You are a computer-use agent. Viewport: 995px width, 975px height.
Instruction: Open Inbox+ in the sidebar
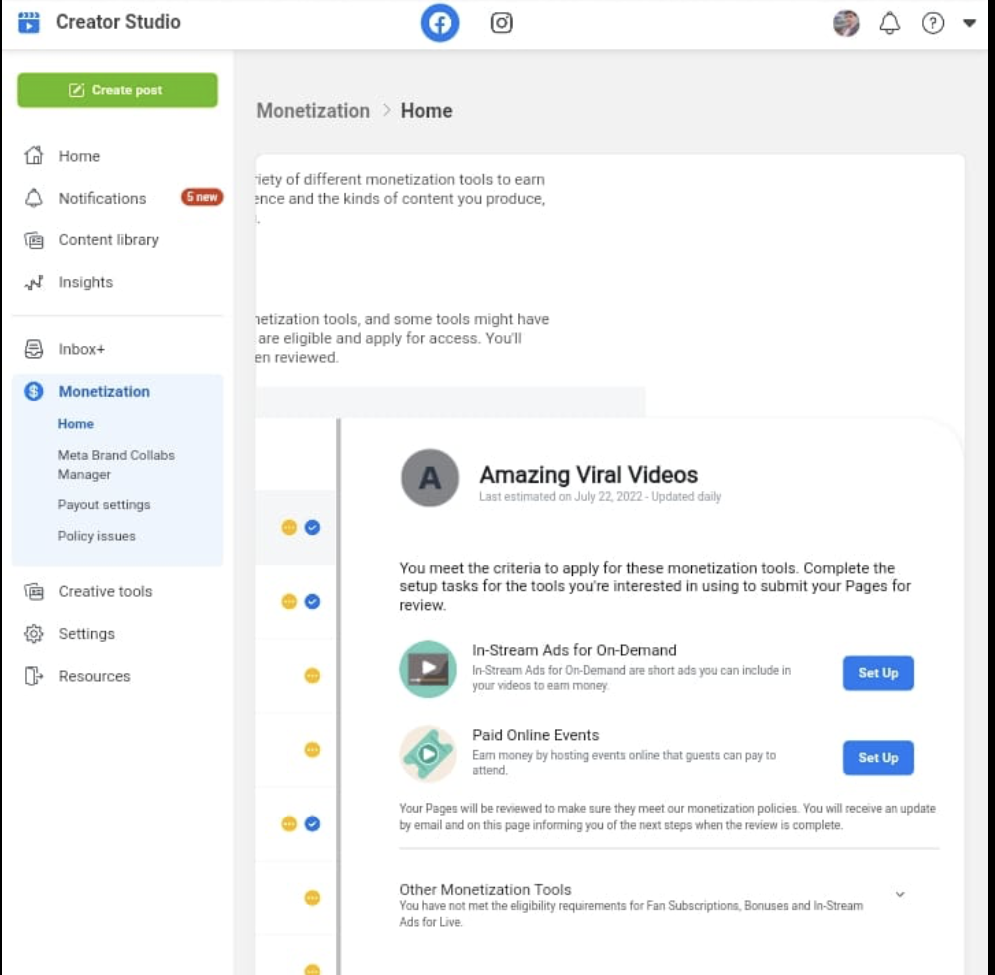click(x=82, y=349)
